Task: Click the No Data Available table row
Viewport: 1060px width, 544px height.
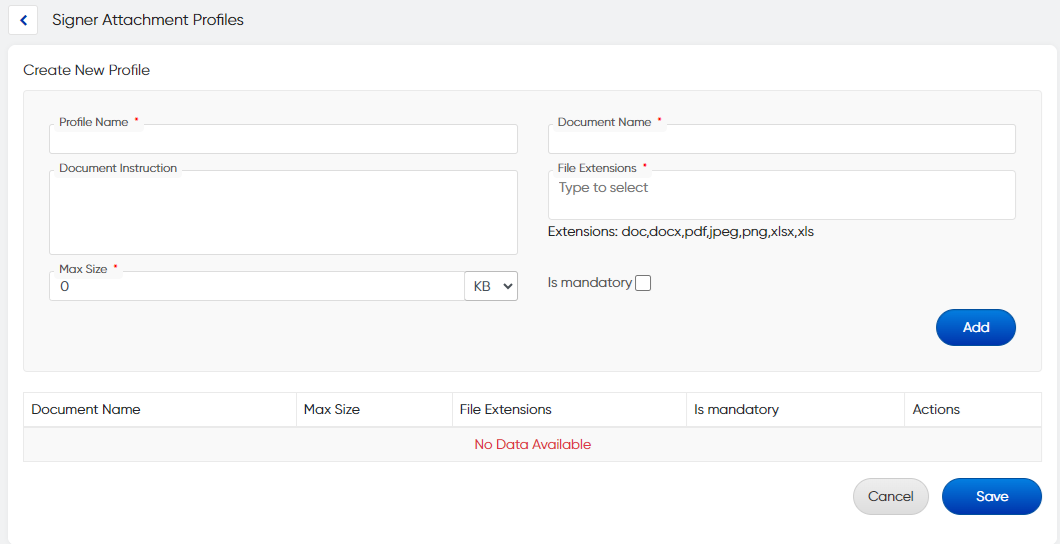Action: 532,444
